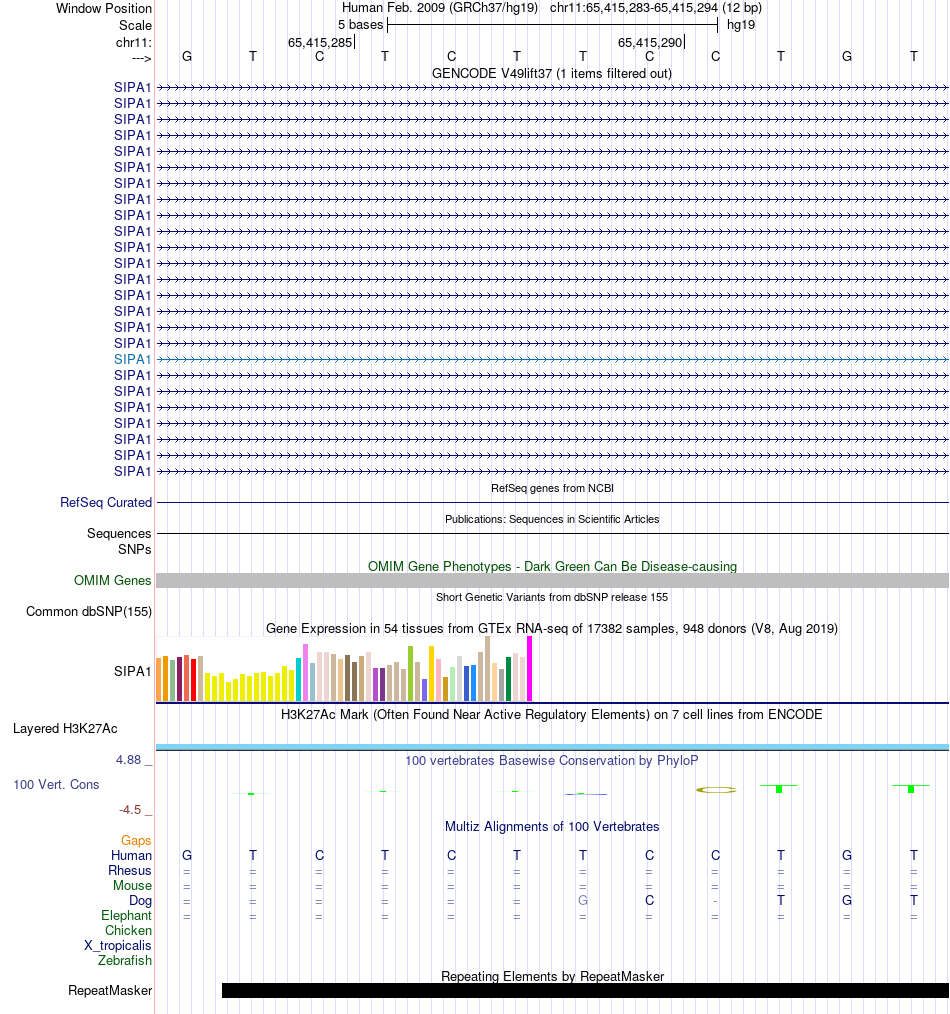This screenshot has width=950, height=1014.
Task: Click the dark green bar in GTEx chart
Action: 508,679
